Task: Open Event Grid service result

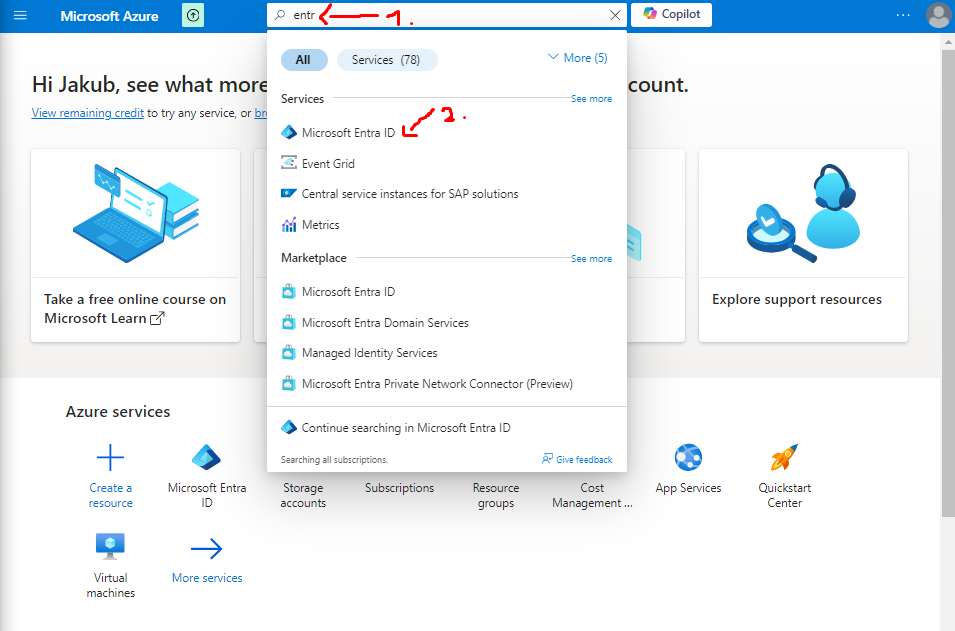Action: point(328,163)
